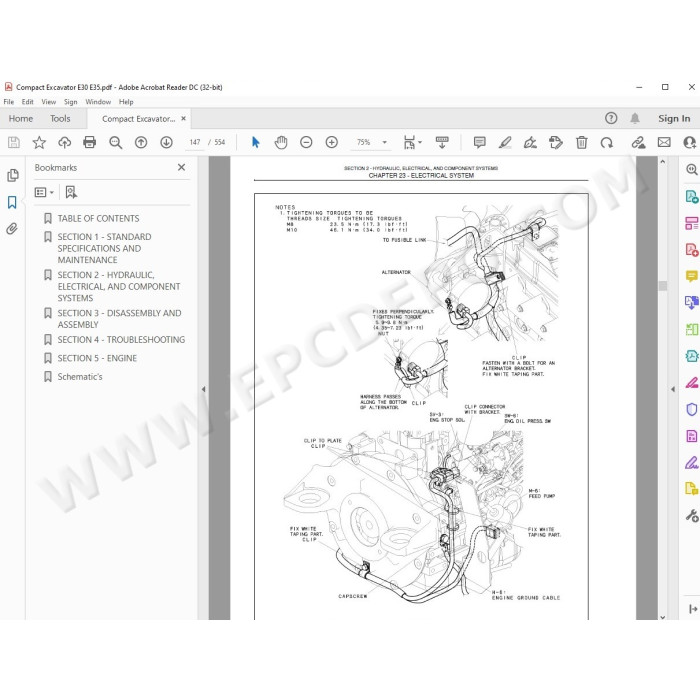
Task: Open the Edit menu
Action: tap(28, 102)
